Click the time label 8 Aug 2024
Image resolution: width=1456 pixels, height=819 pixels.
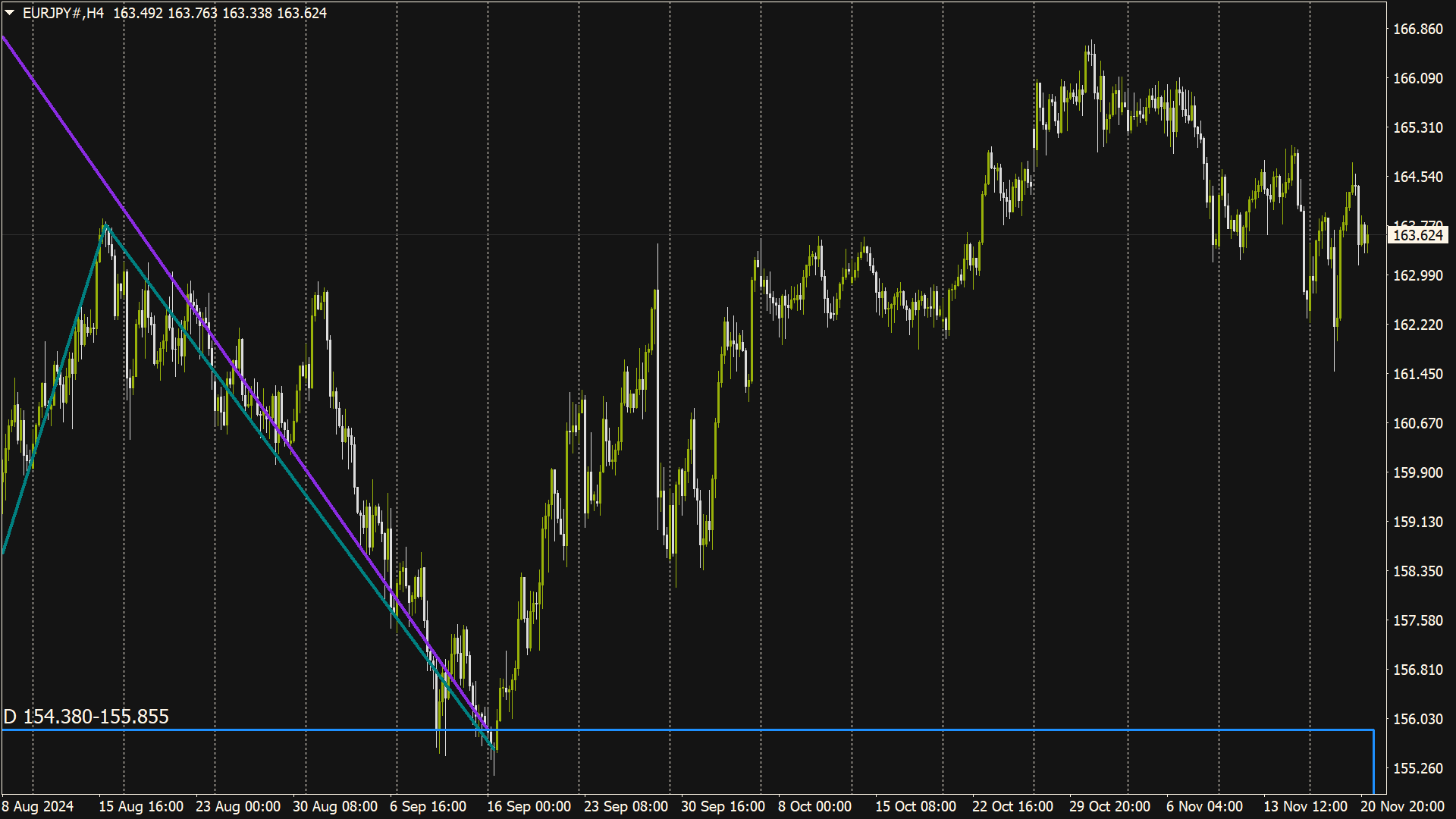[x=38, y=806]
